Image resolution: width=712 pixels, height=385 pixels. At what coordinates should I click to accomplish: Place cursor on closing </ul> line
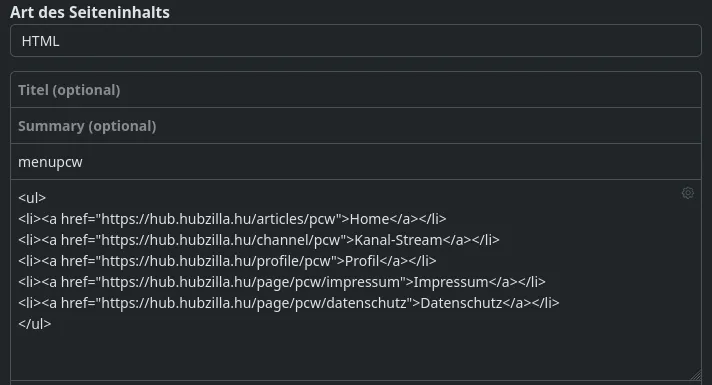pos(35,324)
